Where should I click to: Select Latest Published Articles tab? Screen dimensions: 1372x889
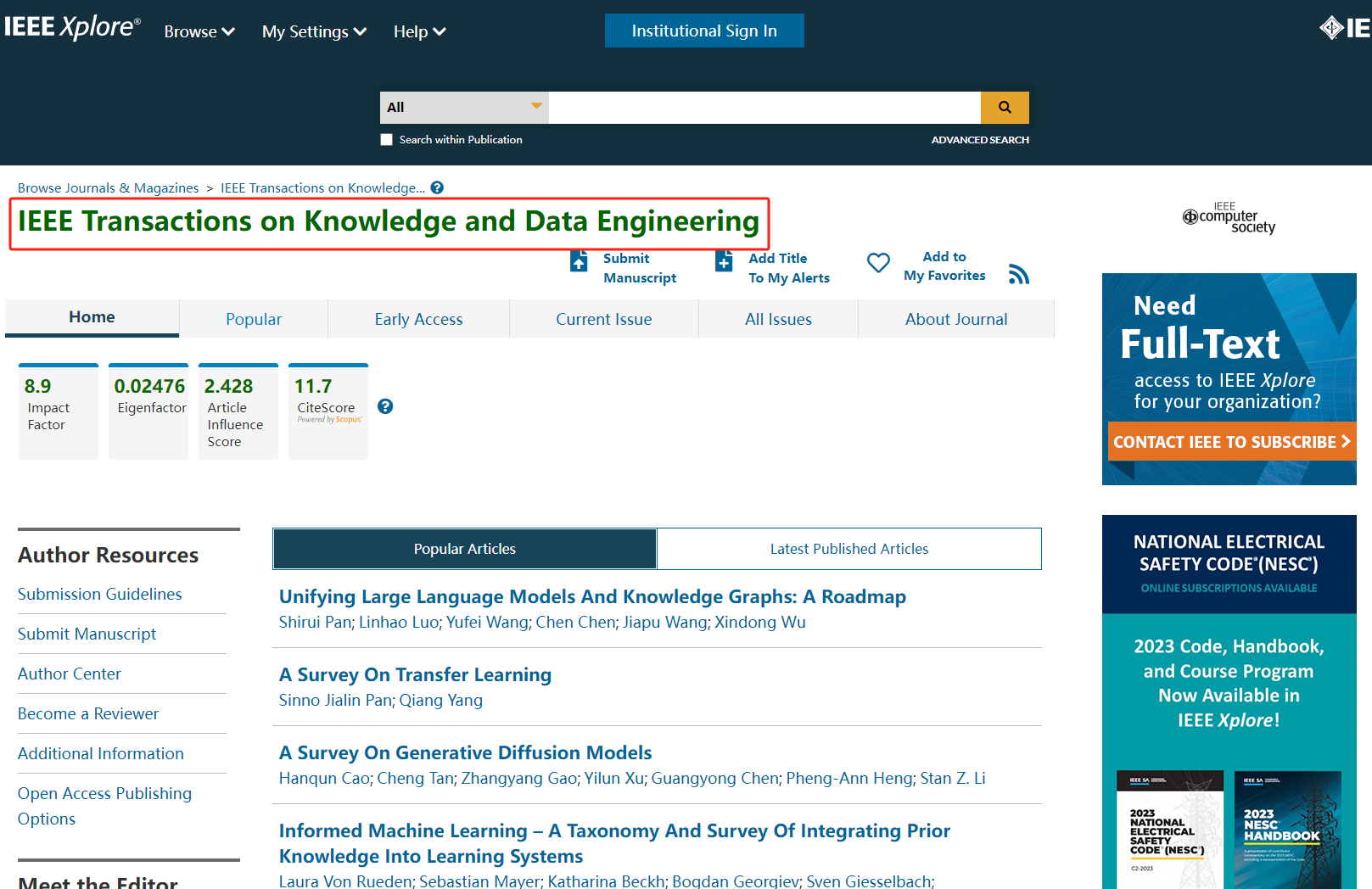[x=849, y=549]
